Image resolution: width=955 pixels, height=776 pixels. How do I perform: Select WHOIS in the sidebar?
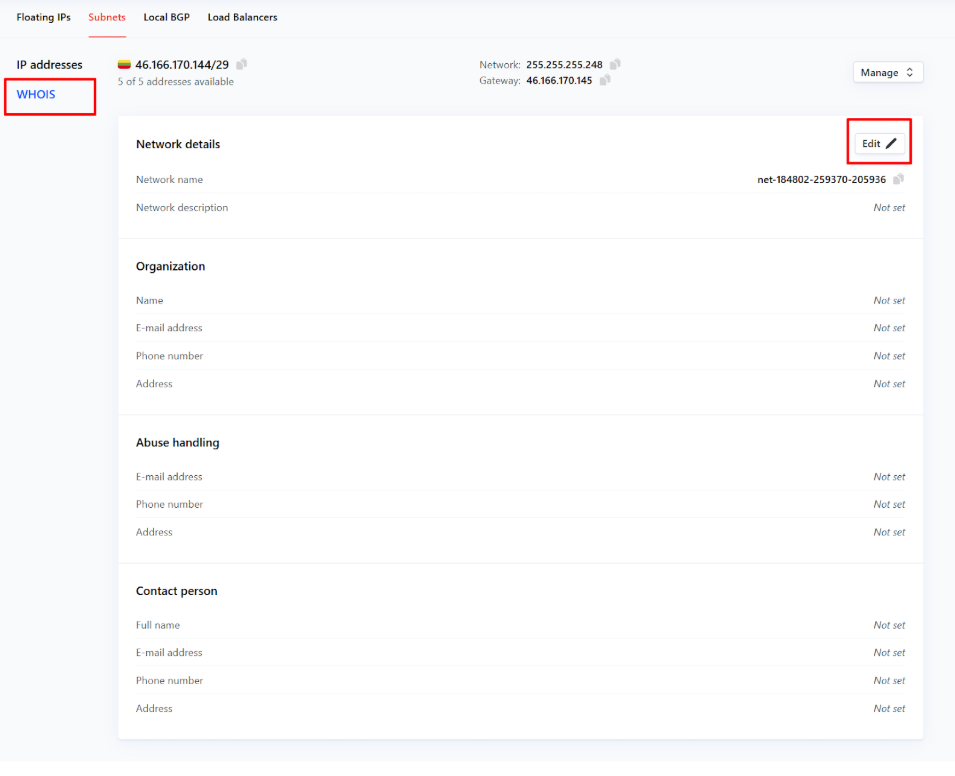(36, 95)
